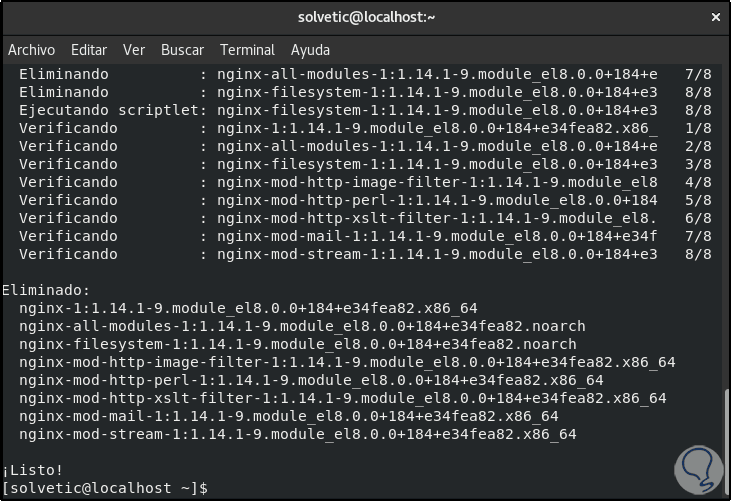This screenshot has height=501, width=732.
Task: Open the Archivo menu
Action: coord(32,50)
